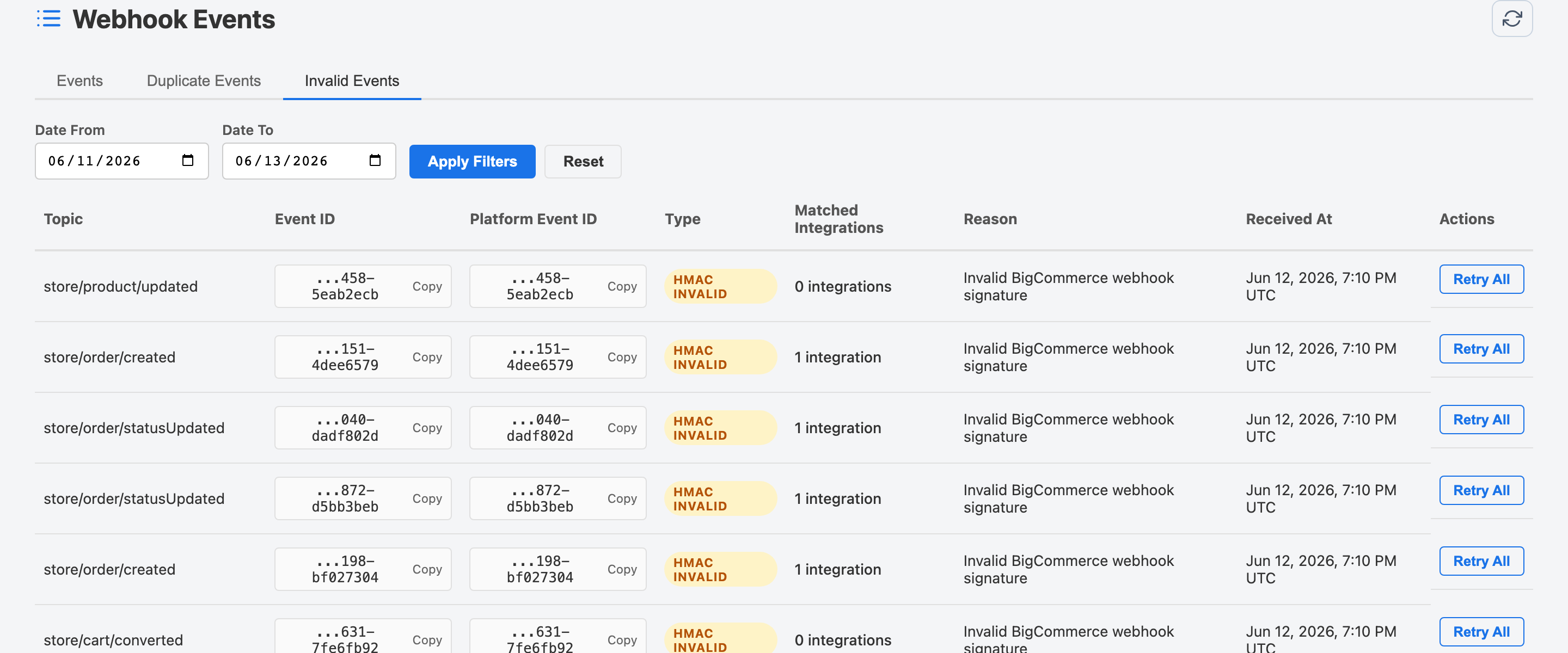Click HMAC INVALID badge in 198-bf027304 row

(720, 569)
